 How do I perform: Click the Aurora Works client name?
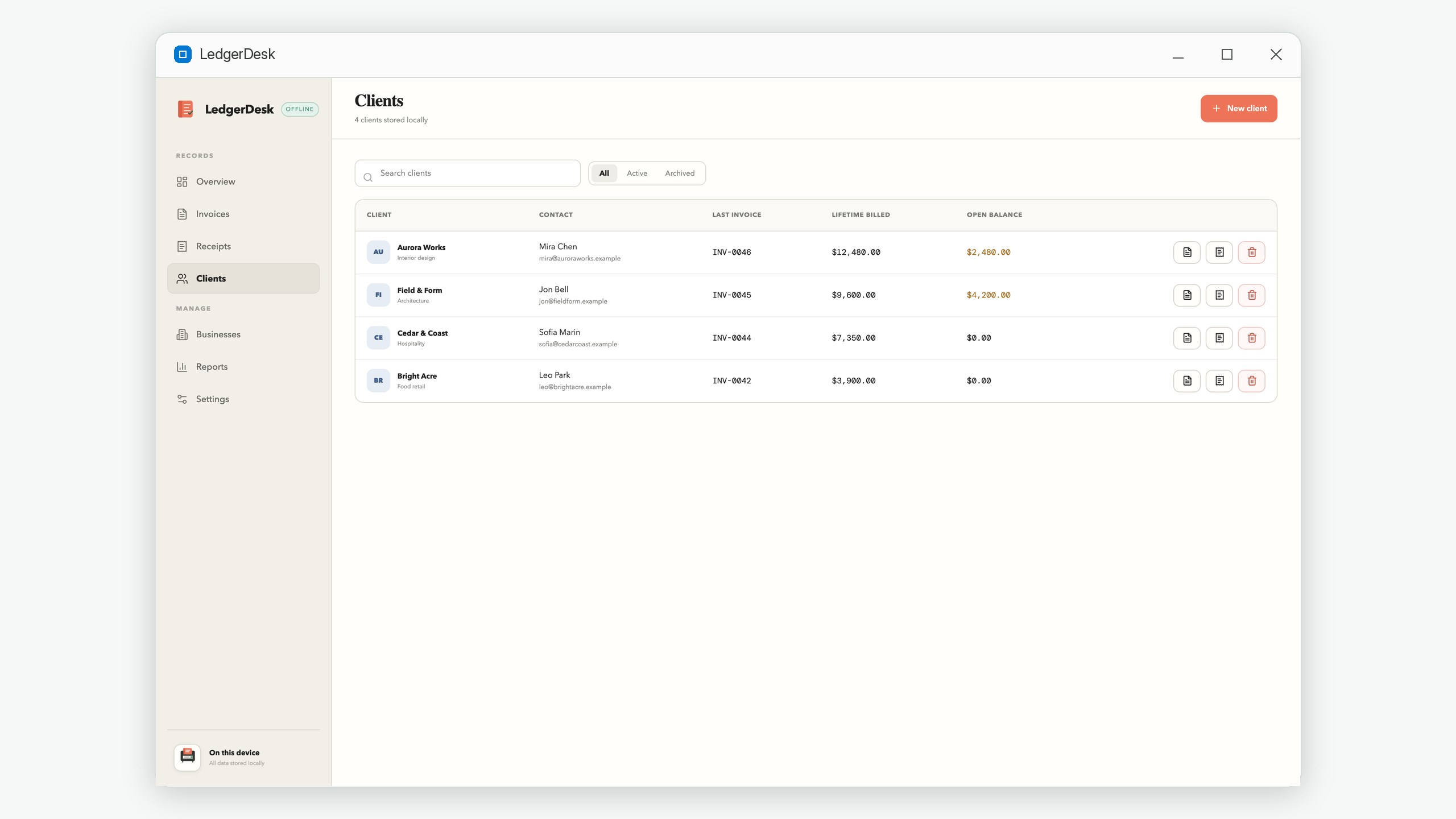point(421,247)
